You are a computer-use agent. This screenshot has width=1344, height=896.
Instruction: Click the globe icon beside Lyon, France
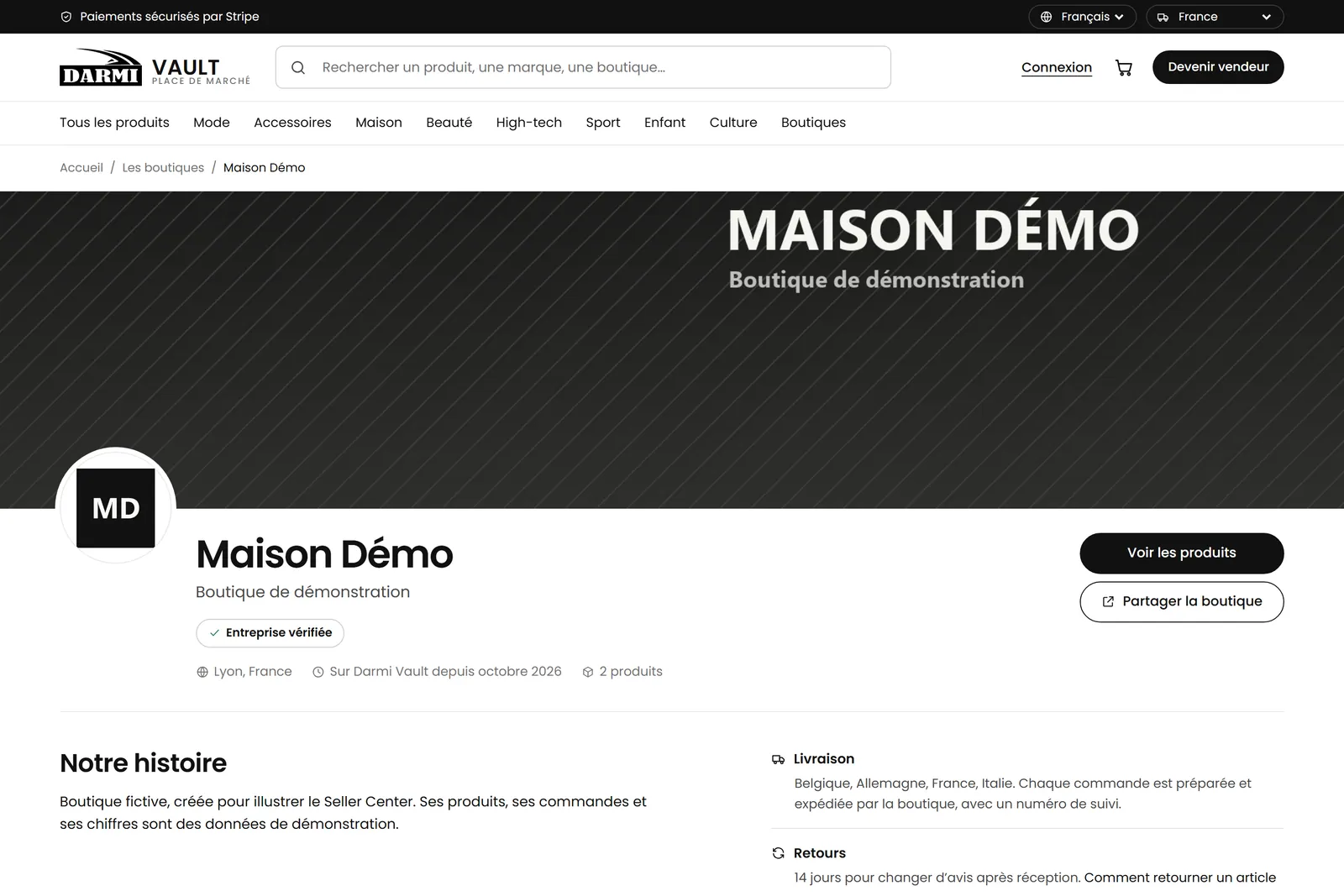click(202, 672)
